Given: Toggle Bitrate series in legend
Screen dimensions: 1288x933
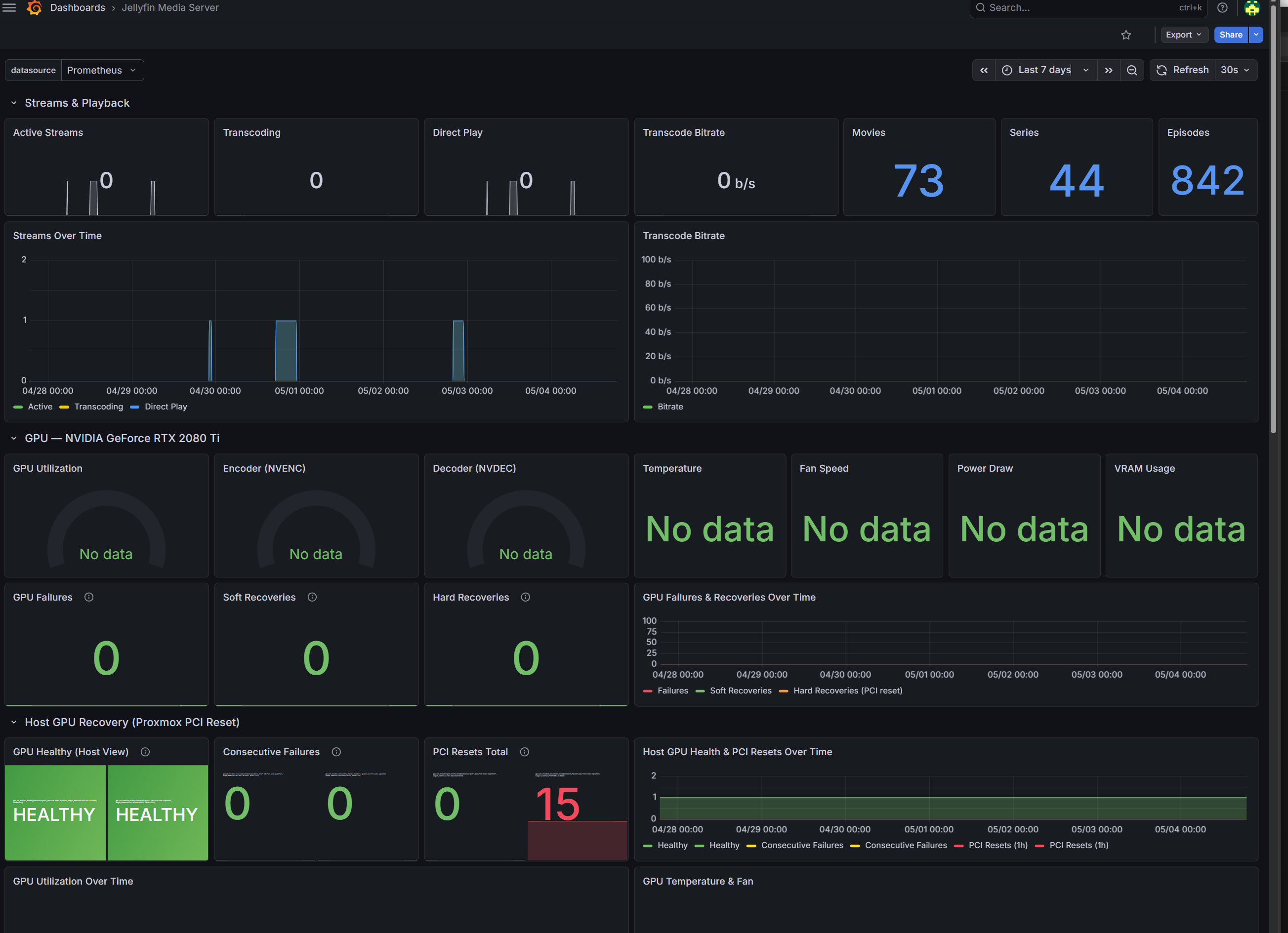Looking at the screenshot, I should point(670,406).
